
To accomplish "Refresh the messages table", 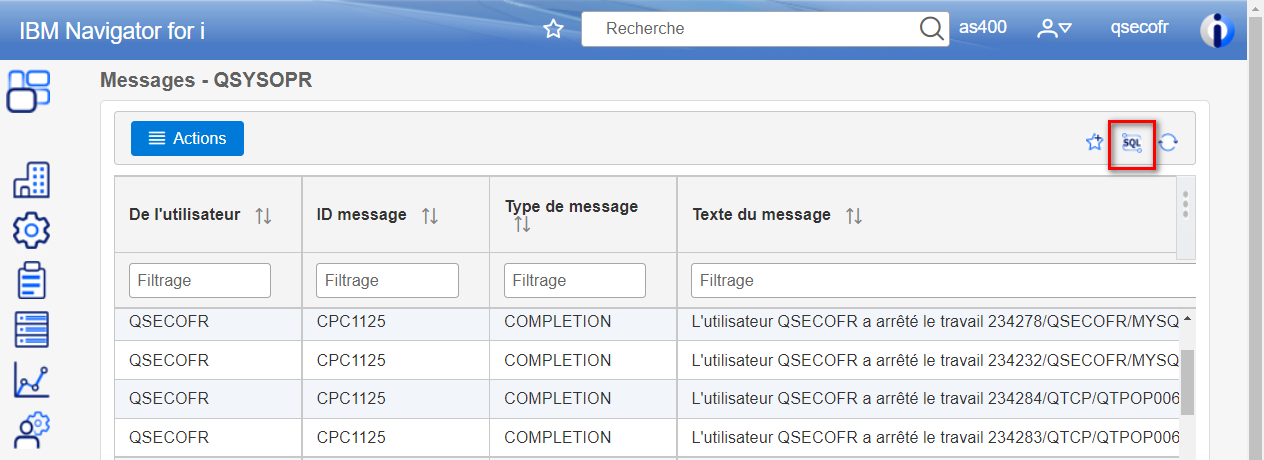I will point(1168,143).
